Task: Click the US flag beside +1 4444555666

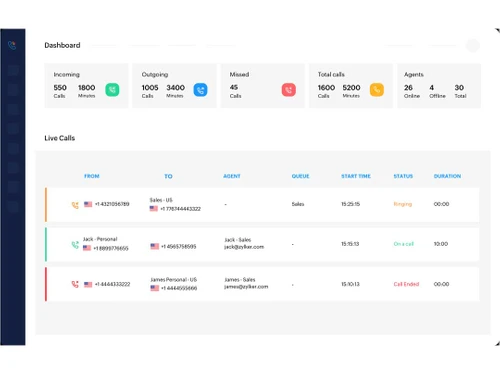Action: (x=155, y=288)
